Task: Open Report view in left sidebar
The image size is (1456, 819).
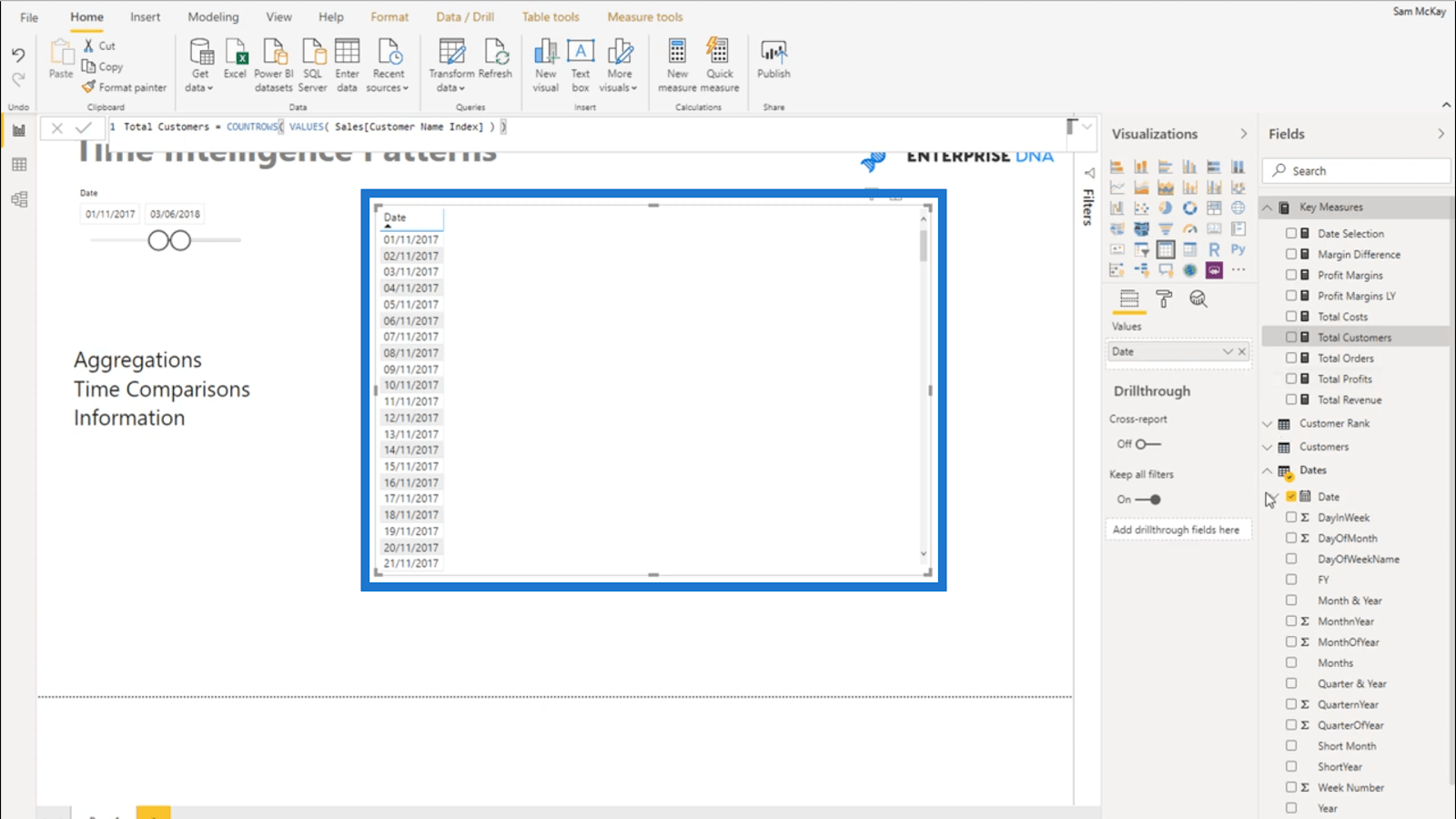Action: coord(19,130)
